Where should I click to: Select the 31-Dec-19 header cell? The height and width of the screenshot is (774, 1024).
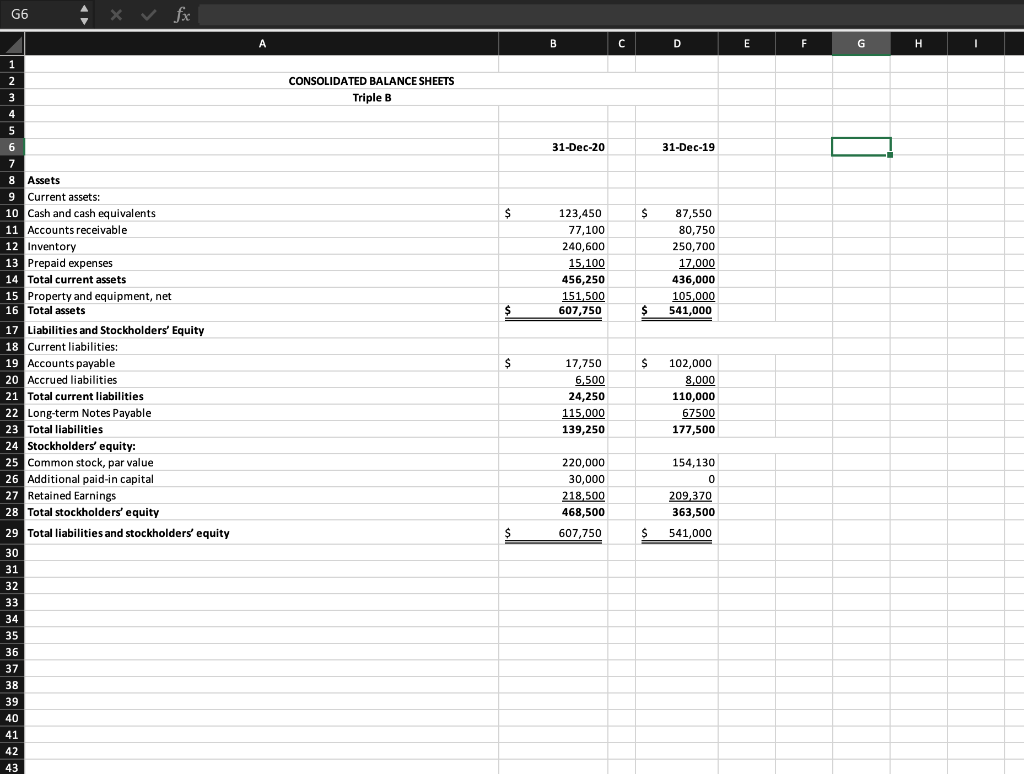pyautogui.click(x=676, y=146)
